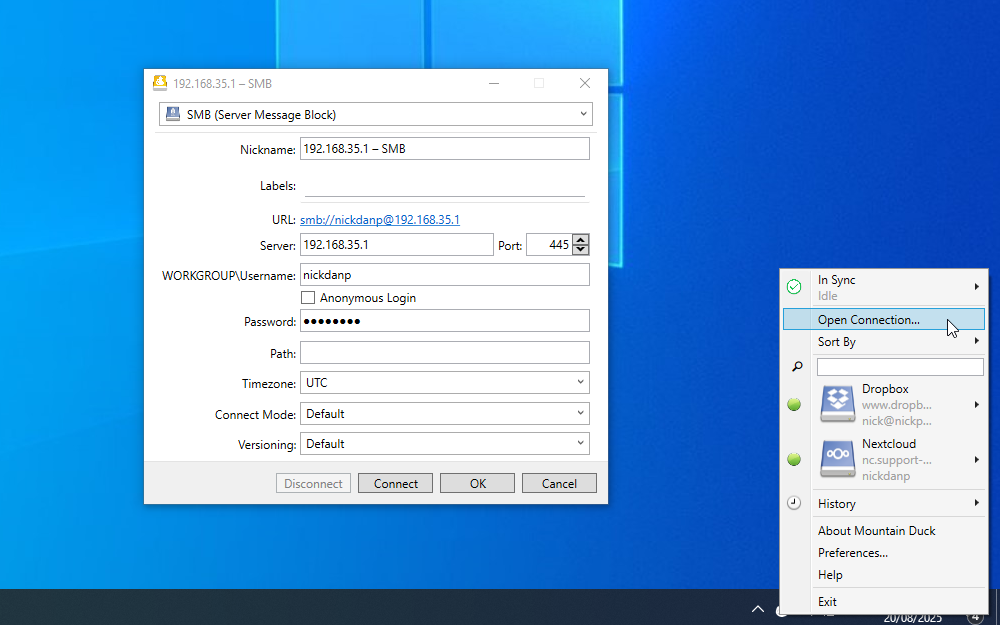This screenshot has height=625, width=1000.
Task: Click the Nextcloud drive icon
Action: point(837,459)
